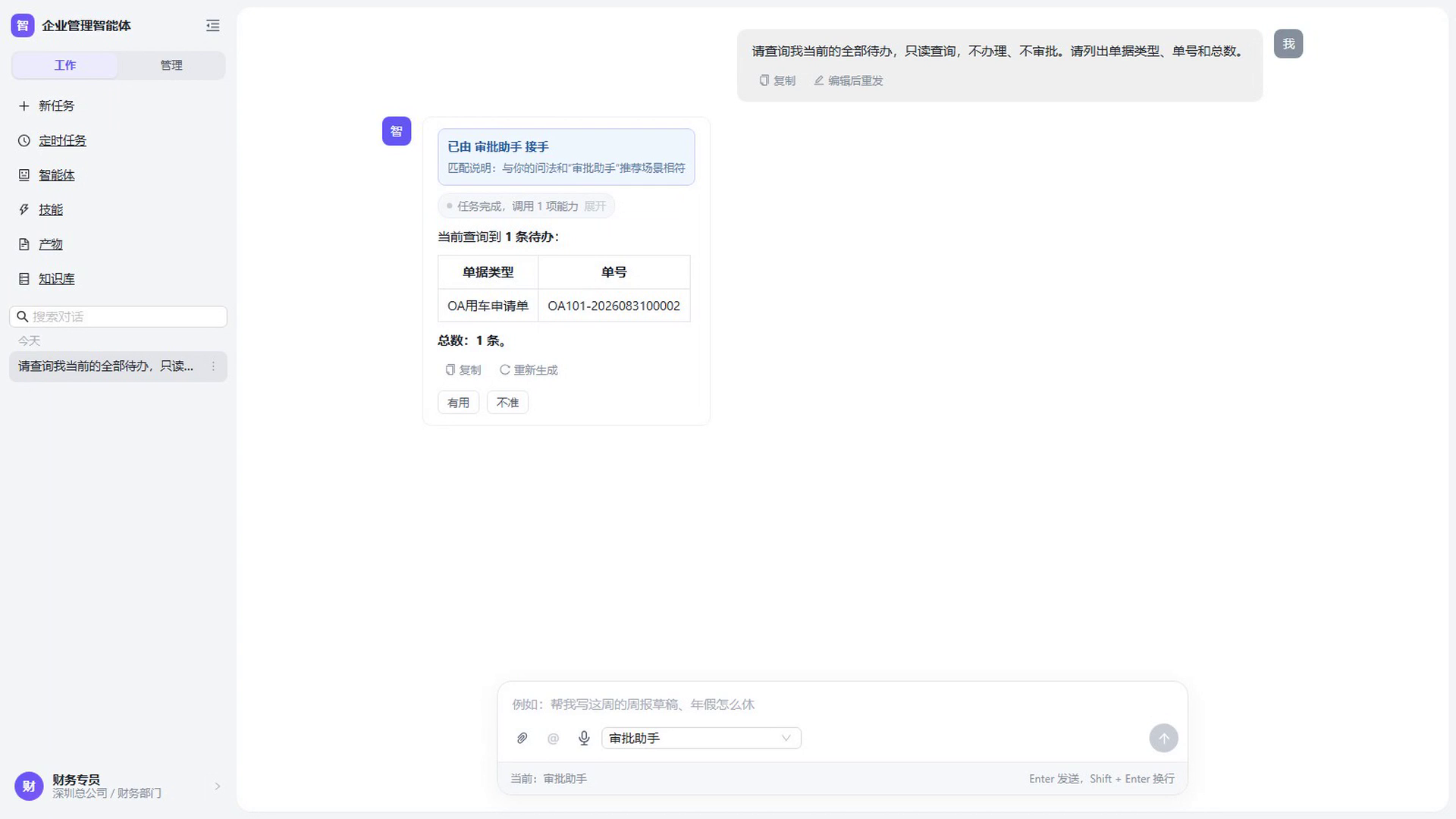The height and width of the screenshot is (819, 1456).
Task: Click the 单据类型 column header
Action: coord(488,272)
